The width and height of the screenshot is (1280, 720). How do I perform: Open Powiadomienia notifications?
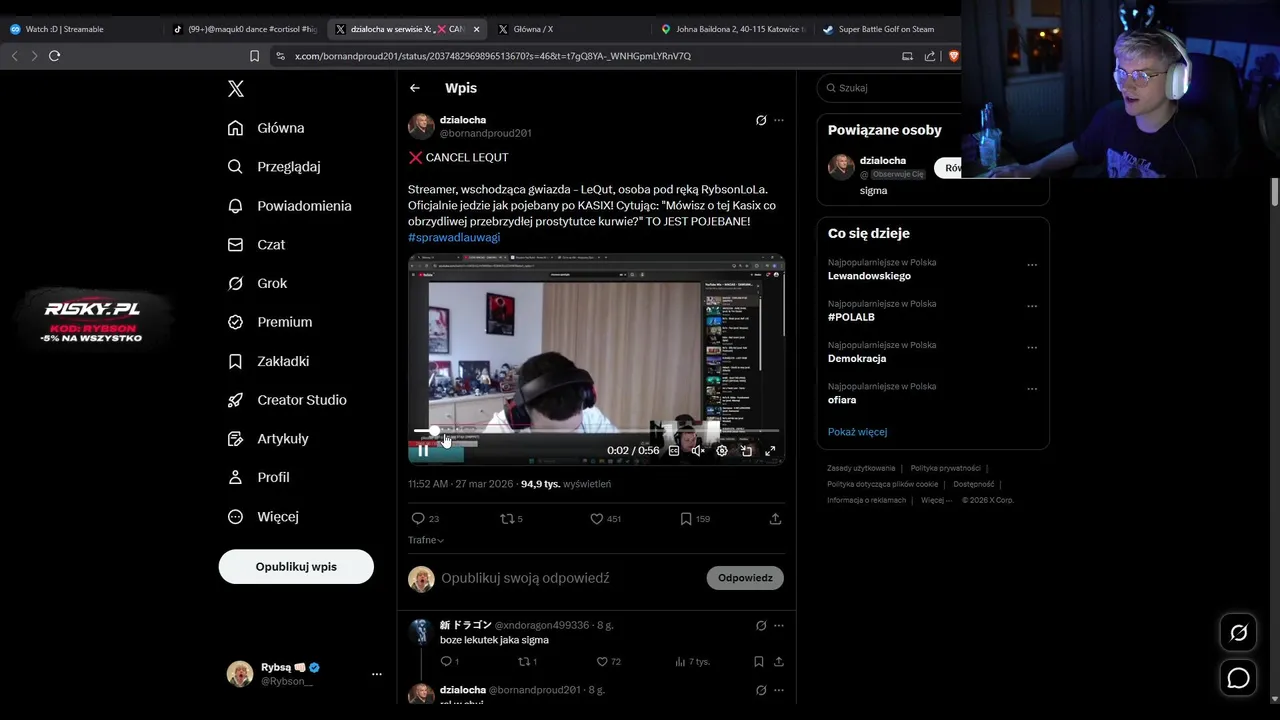pyautogui.click(x=290, y=206)
